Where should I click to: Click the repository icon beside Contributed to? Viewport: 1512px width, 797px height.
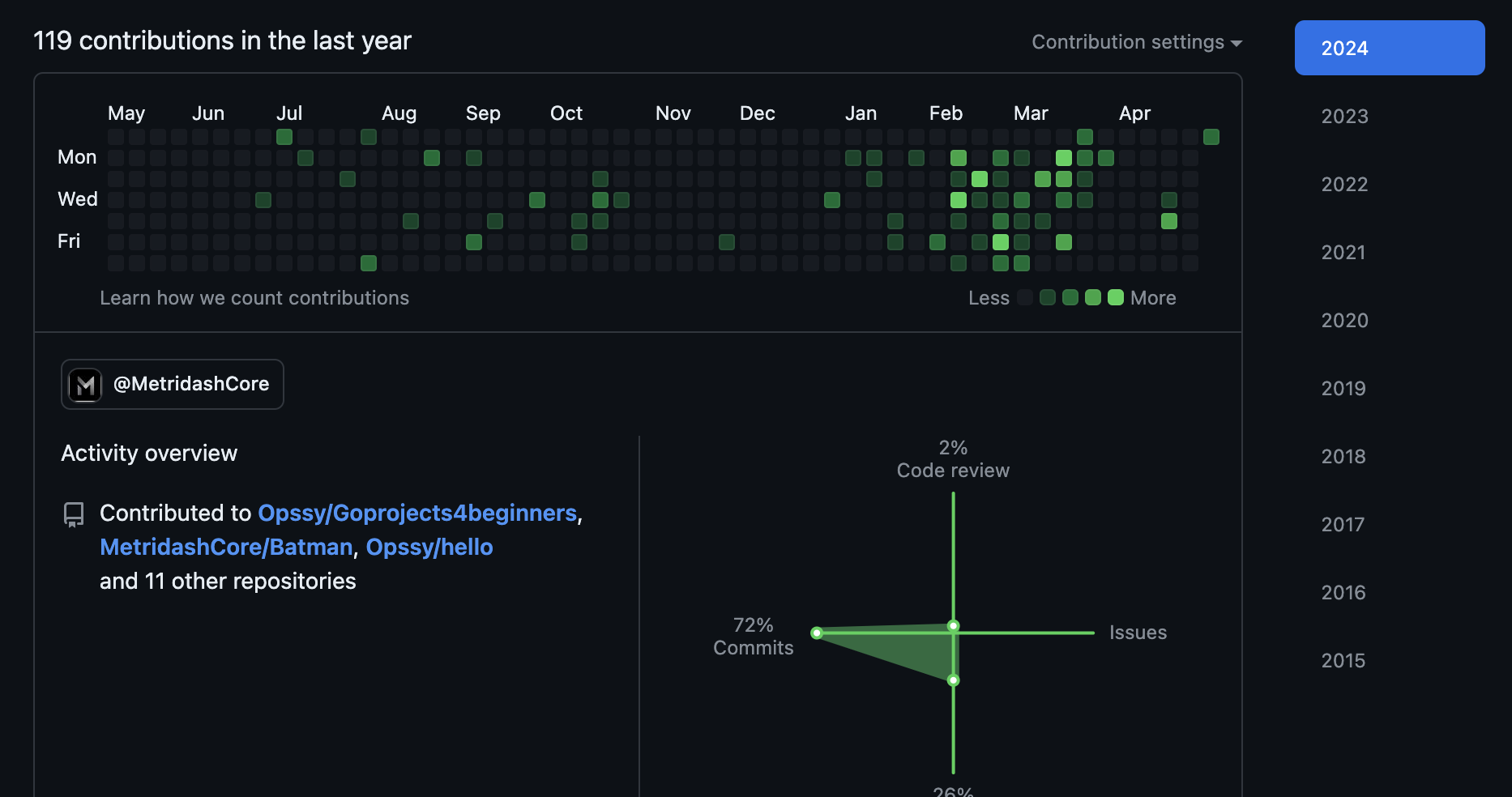(x=74, y=514)
